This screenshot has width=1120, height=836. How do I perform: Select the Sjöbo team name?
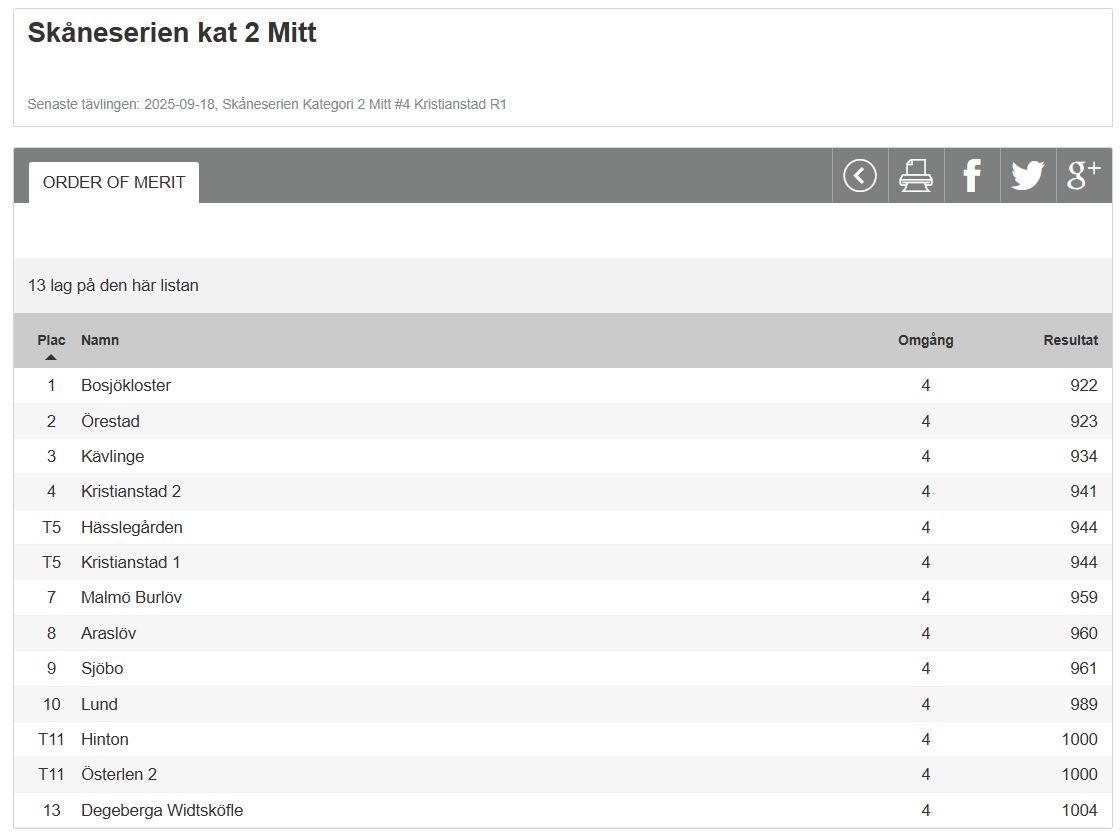[102, 668]
